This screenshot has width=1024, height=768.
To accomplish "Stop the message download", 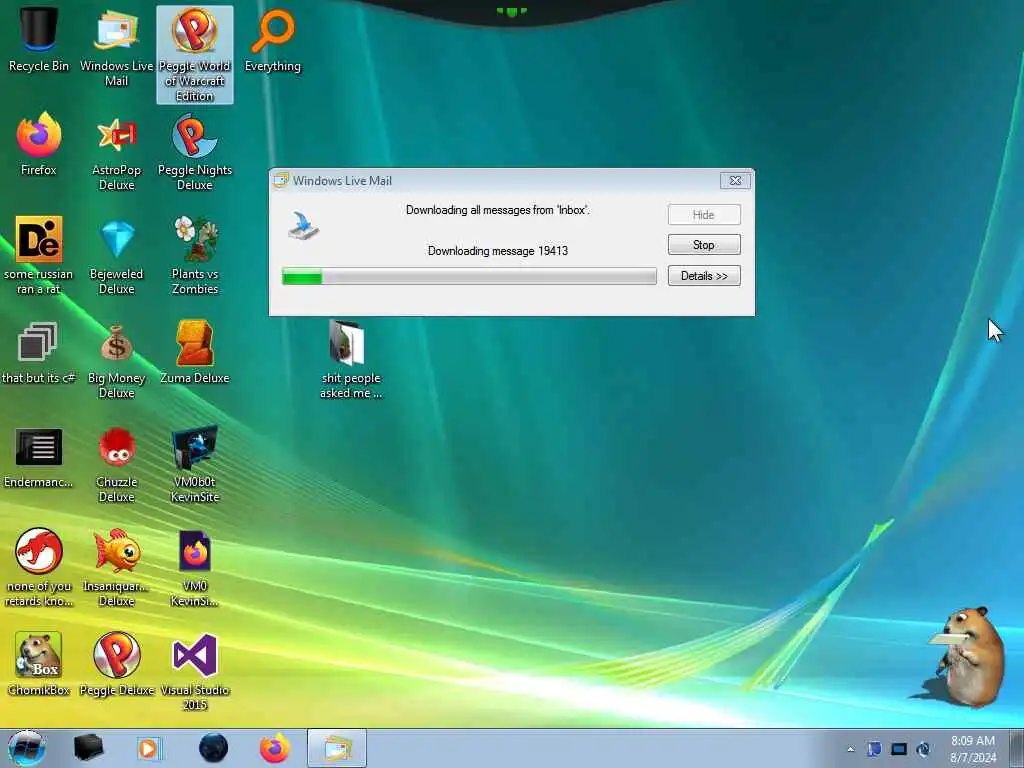I will (703, 245).
